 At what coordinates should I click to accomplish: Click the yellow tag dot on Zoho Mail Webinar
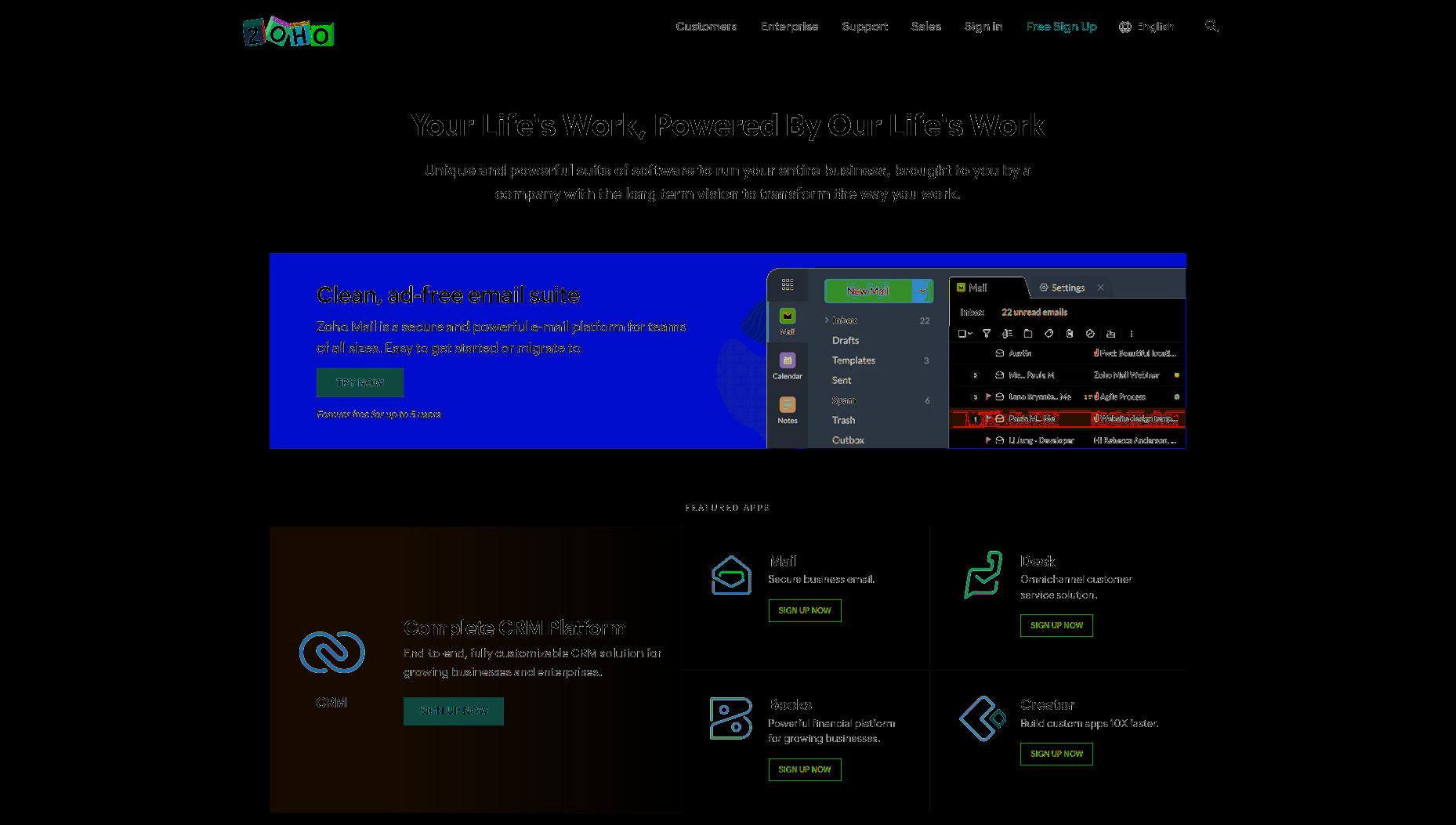[1176, 375]
